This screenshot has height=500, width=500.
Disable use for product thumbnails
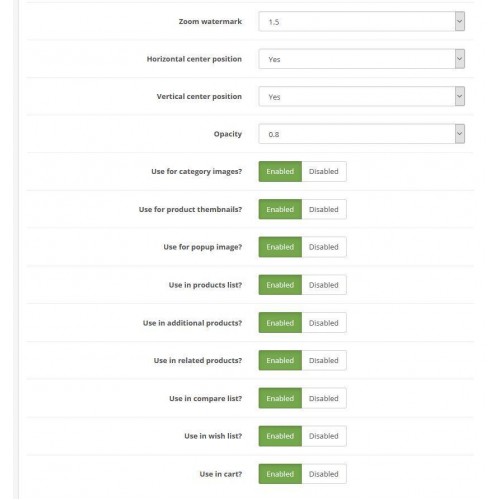click(324, 209)
